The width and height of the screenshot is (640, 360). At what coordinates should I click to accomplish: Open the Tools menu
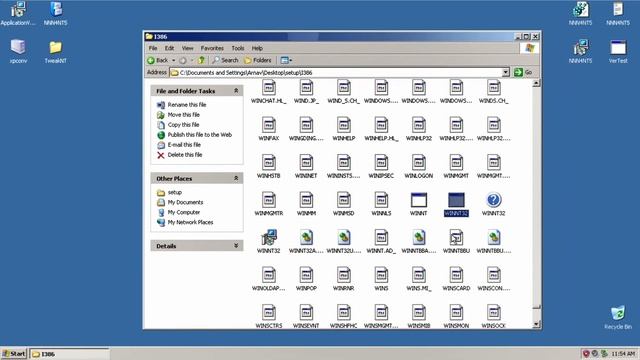tap(238, 48)
